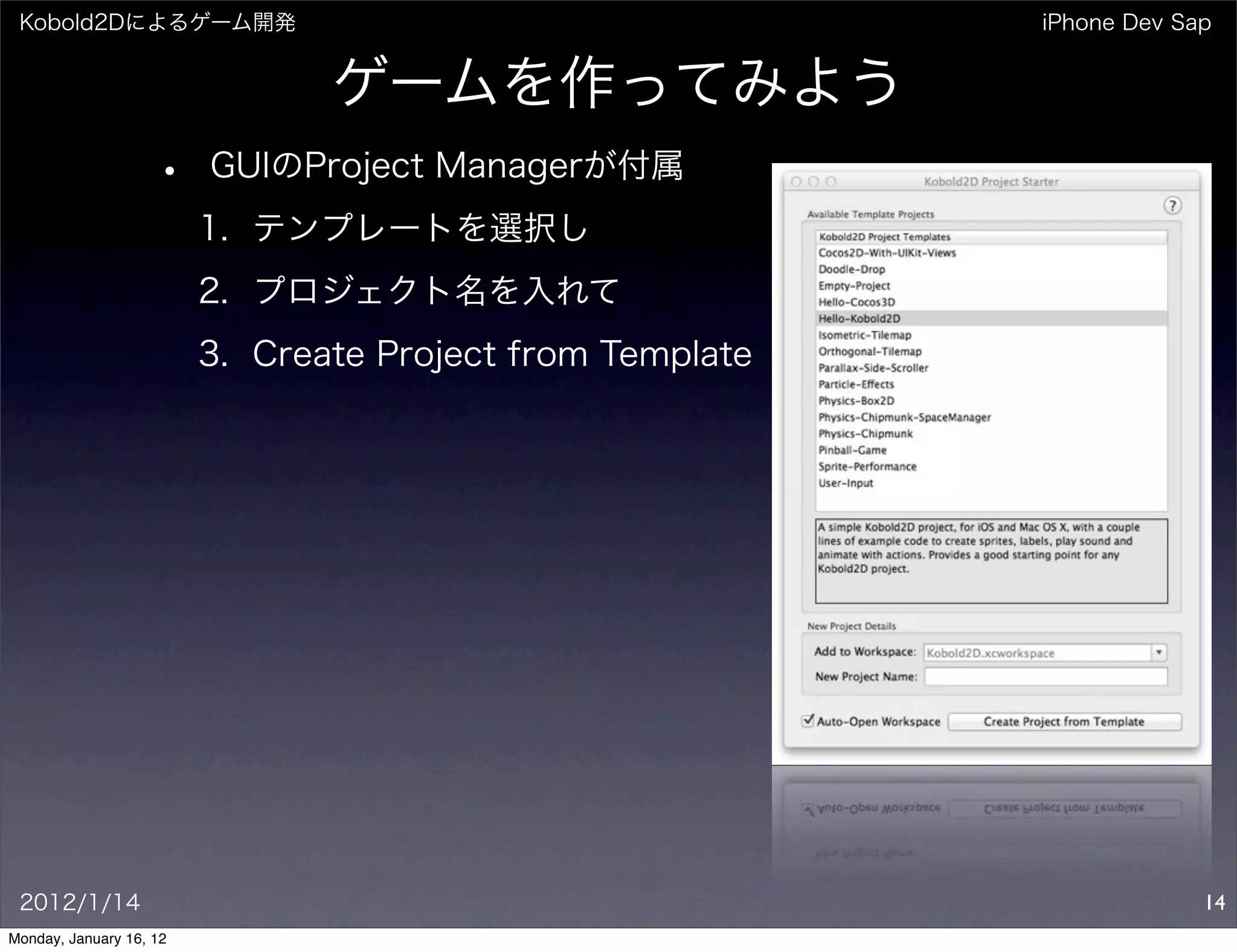Click the Kobold2D.xcworkspace combo box
The height and width of the screenshot is (952, 1237).
(1036, 653)
